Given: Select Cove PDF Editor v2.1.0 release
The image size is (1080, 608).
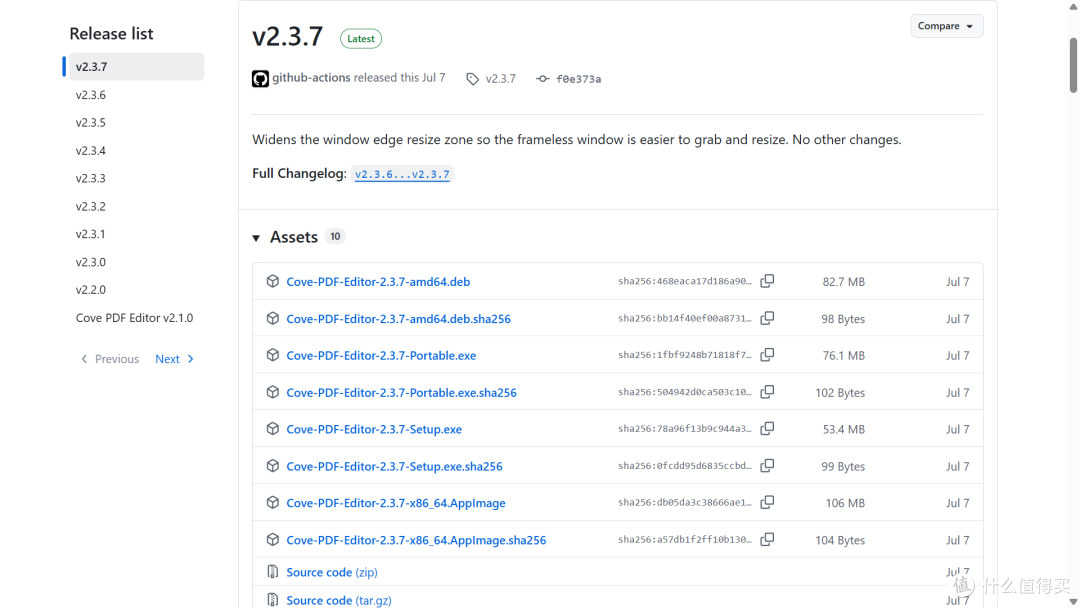Looking at the screenshot, I should click(134, 318).
